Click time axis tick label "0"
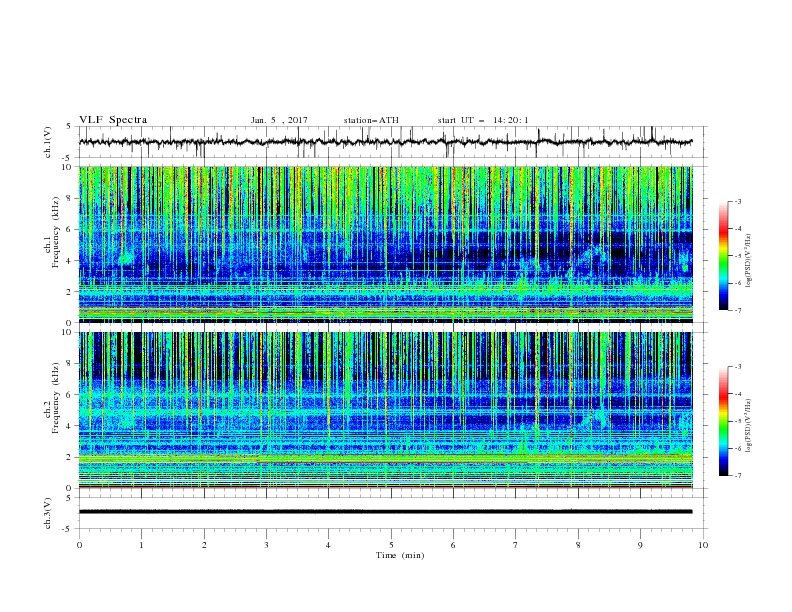 click(79, 545)
